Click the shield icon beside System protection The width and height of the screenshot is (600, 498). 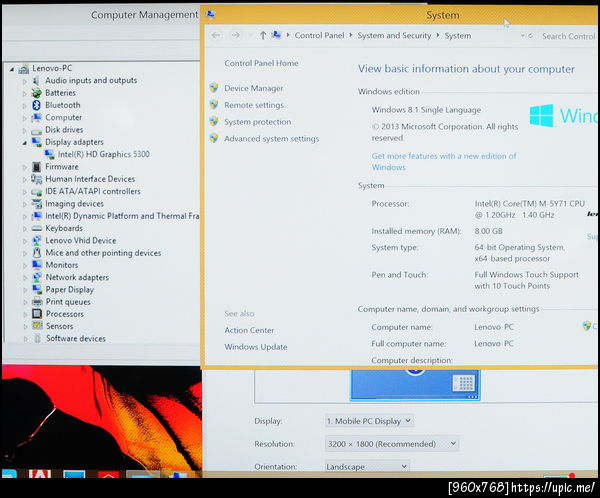(214, 122)
